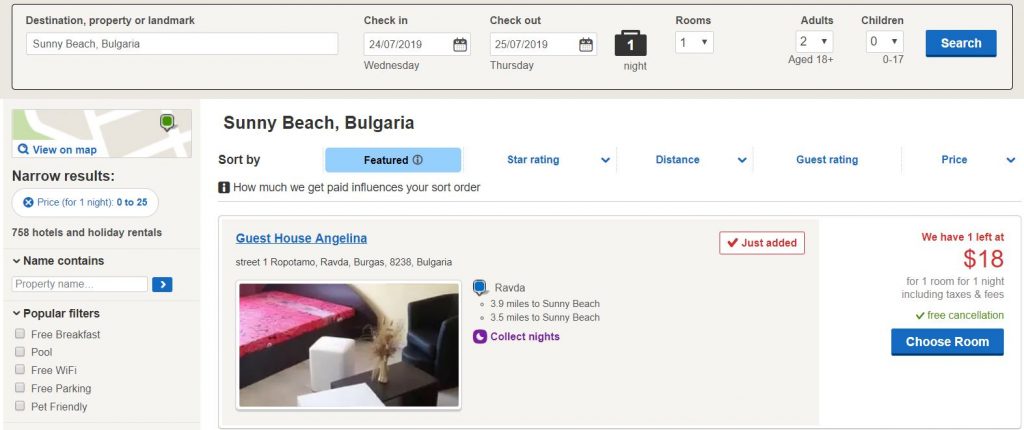Open the Children count dropdown
1024x430 pixels.
pos(884,42)
